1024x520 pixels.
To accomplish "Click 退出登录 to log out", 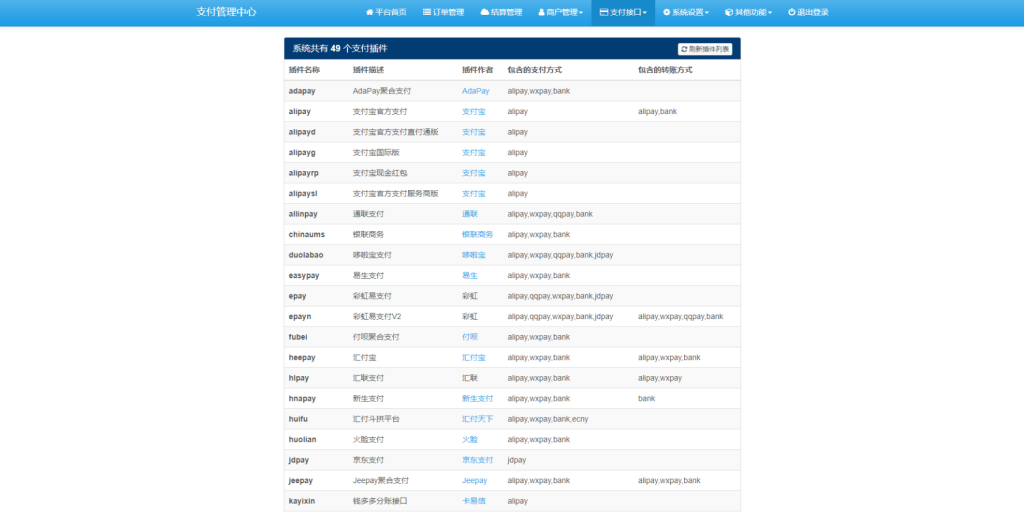I will pos(808,12).
